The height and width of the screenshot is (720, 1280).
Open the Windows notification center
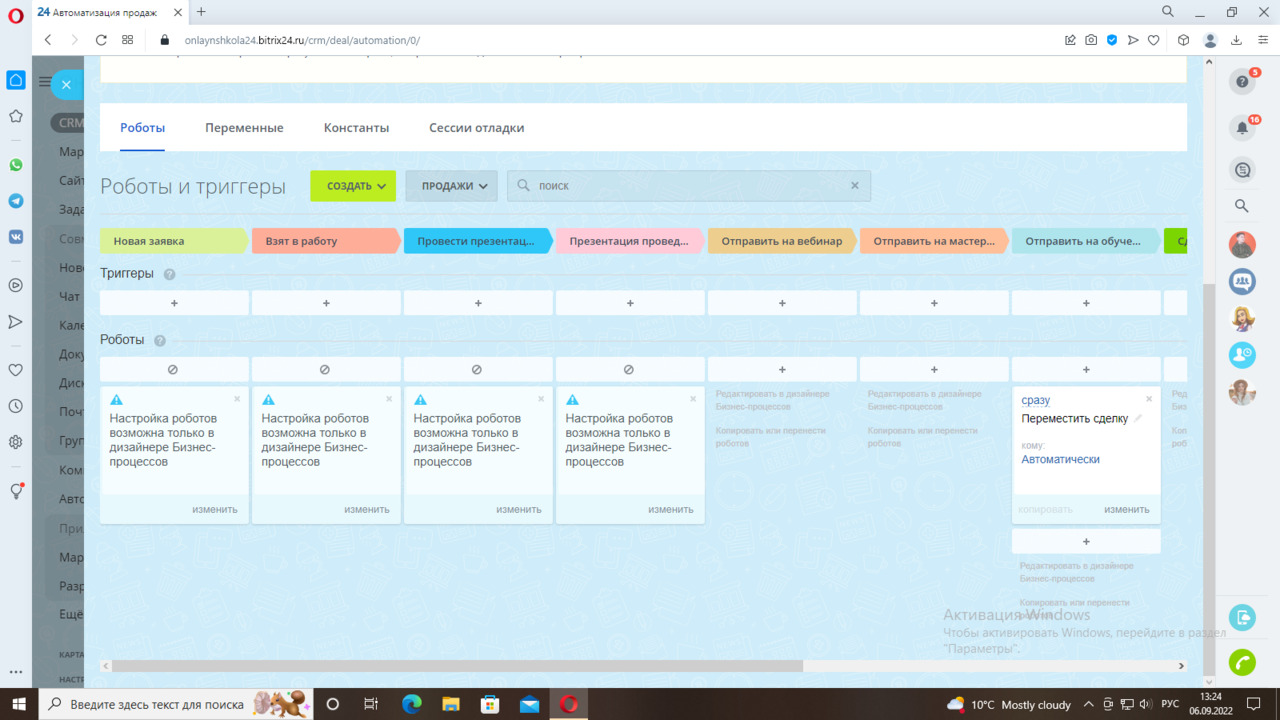[1254, 704]
